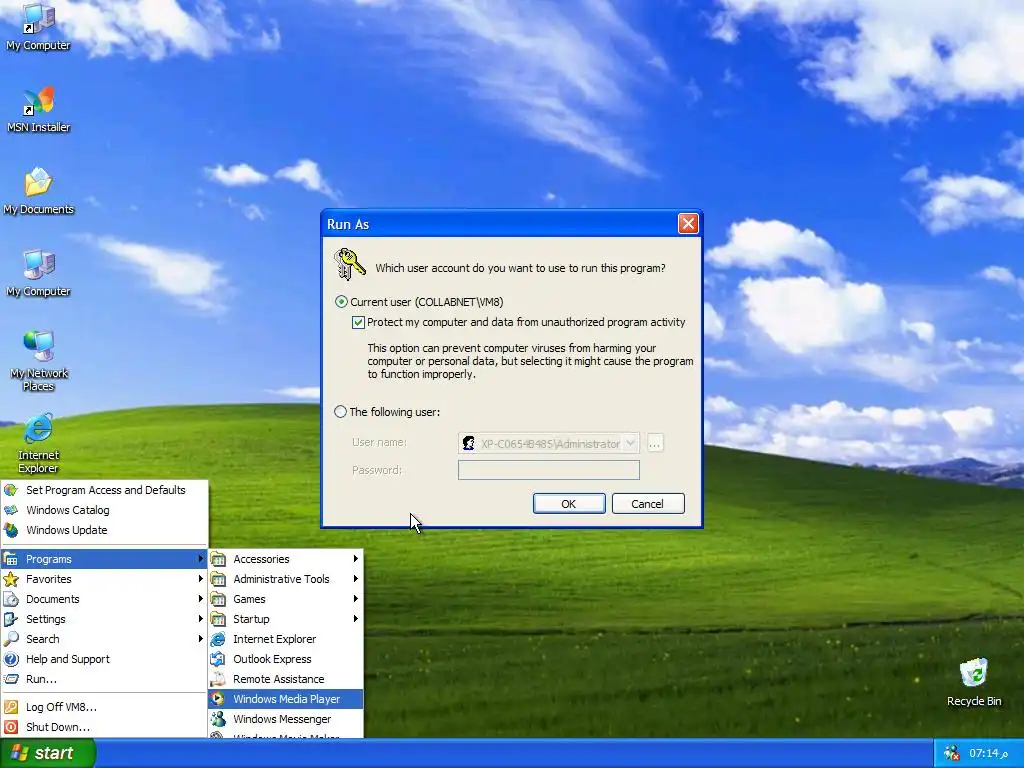This screenshot has width=1024, height=768.
Task: Click the Remote Assistance icon in Programs menu
Action: click(218, 679)
